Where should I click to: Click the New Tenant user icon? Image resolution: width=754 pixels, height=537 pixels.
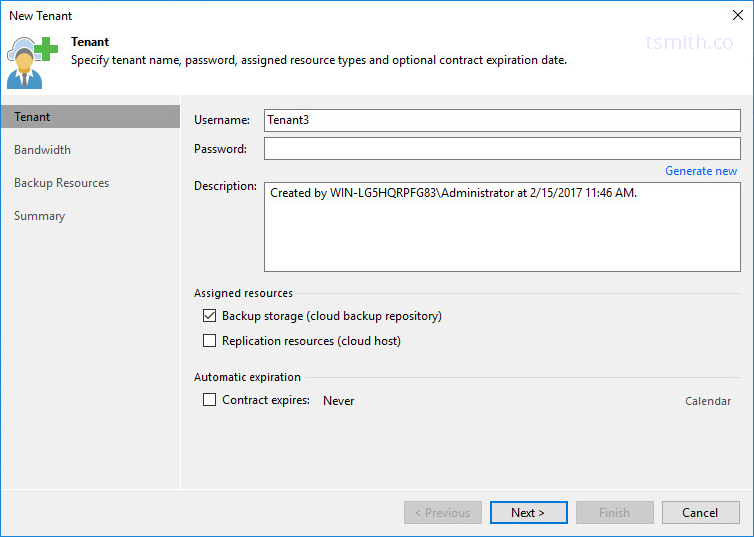[x=32, y=62]
